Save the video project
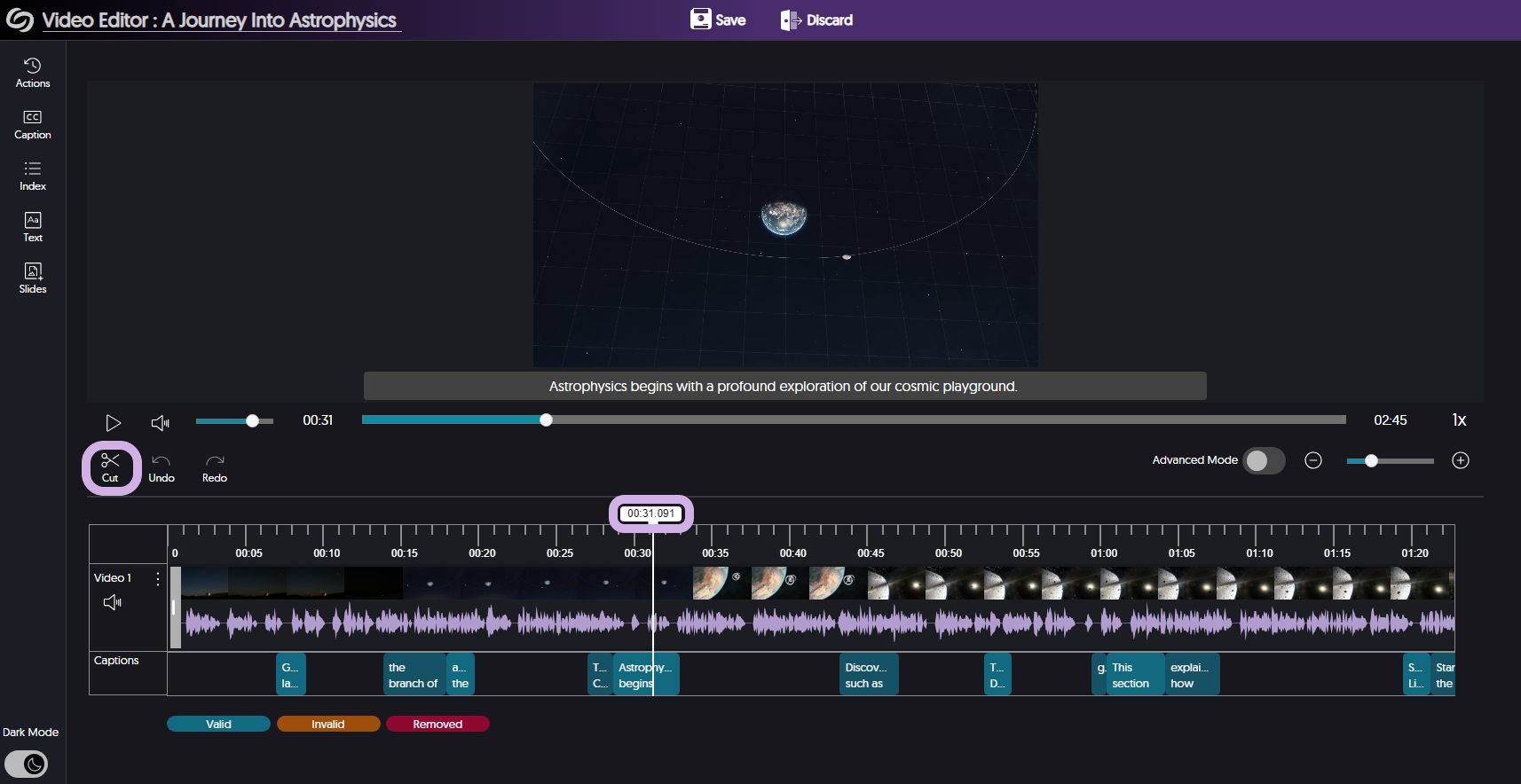Screen dimensions: 1521x784 click(x=718, y=20)
